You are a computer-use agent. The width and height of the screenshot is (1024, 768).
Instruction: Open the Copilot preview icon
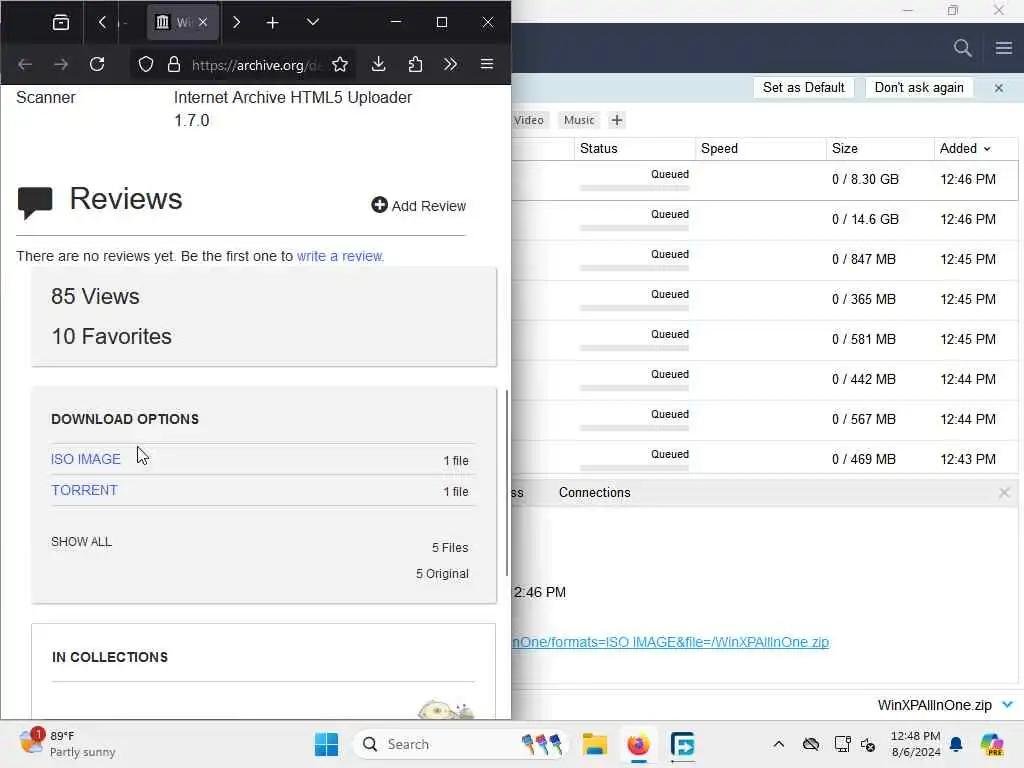[x=992, y=744]
